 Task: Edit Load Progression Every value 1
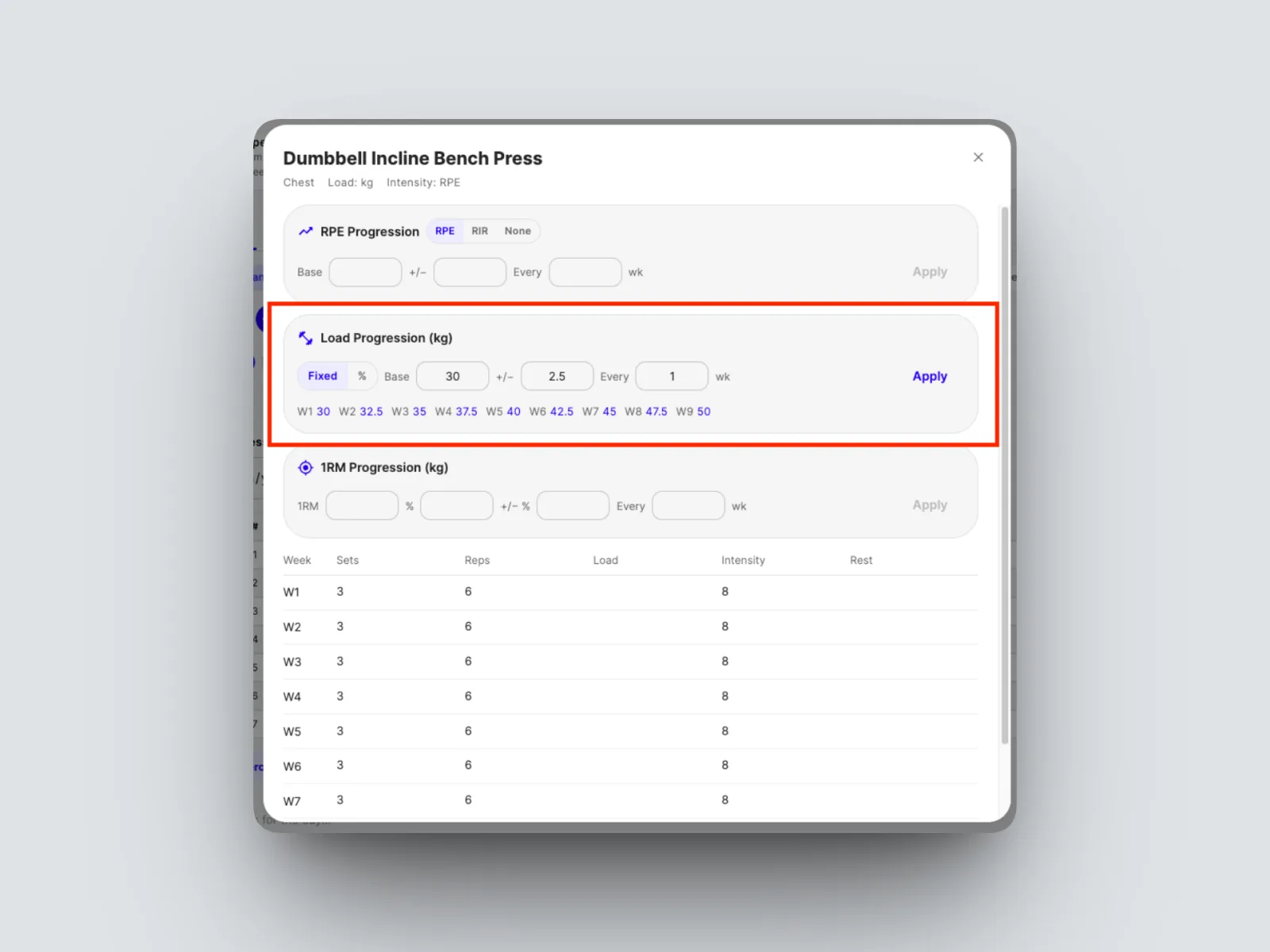point(672,376)
